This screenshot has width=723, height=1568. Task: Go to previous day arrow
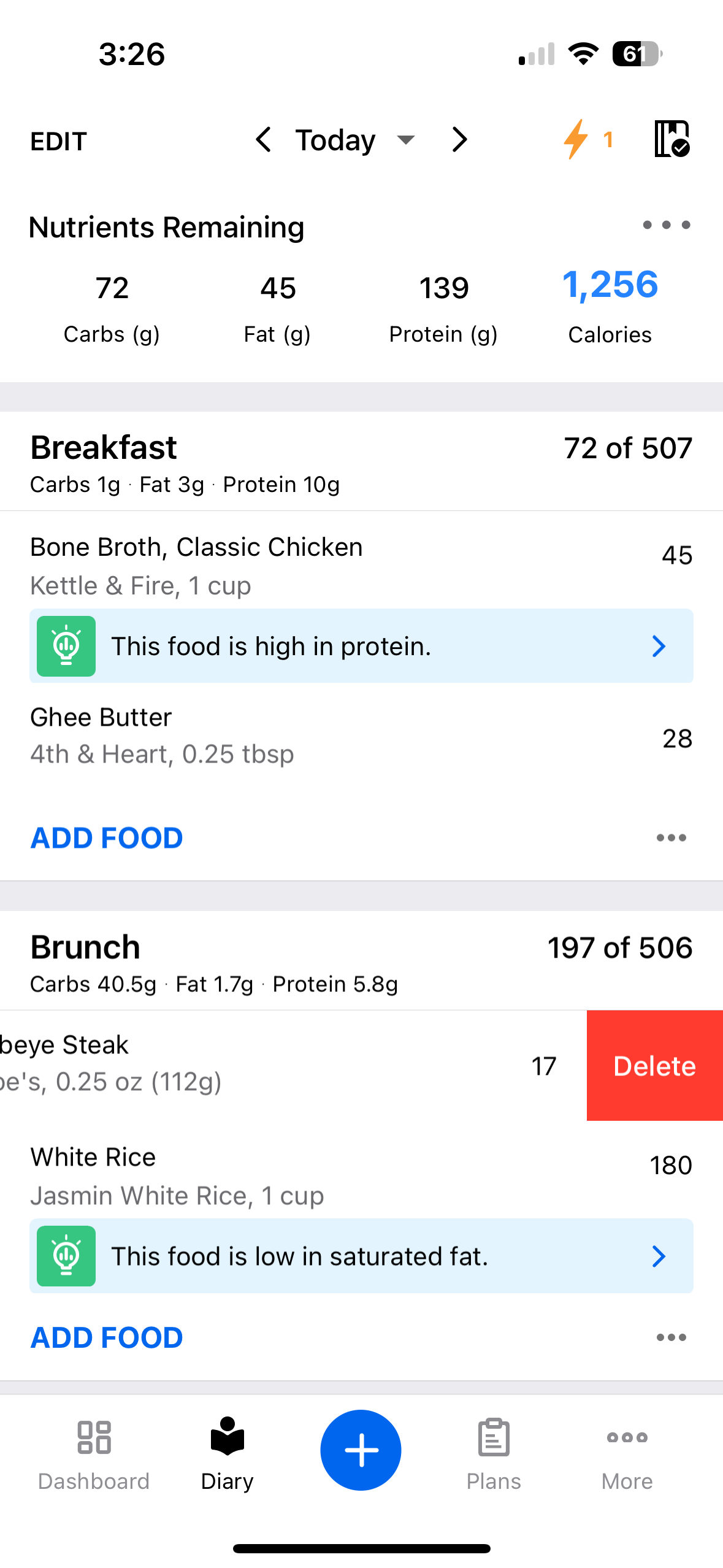[x=264, y=140]
